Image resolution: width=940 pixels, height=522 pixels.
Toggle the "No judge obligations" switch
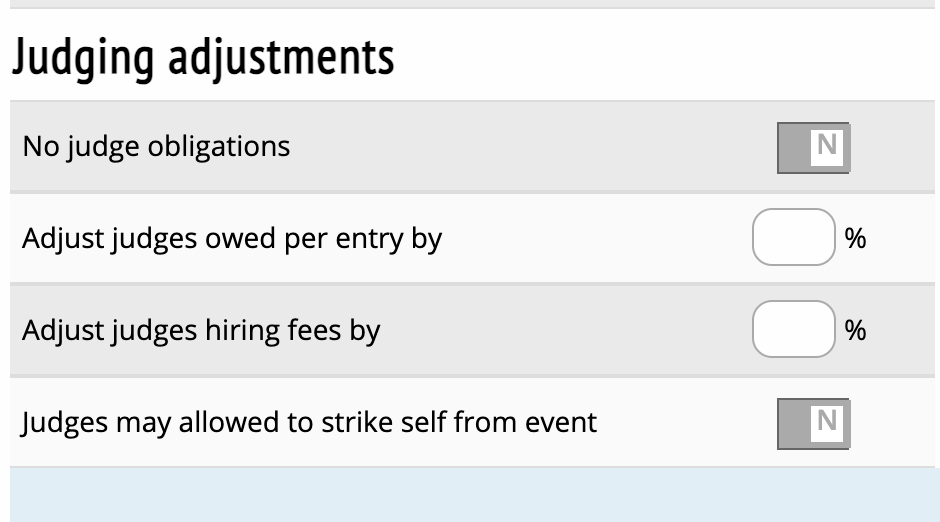[x=813, y=147]
